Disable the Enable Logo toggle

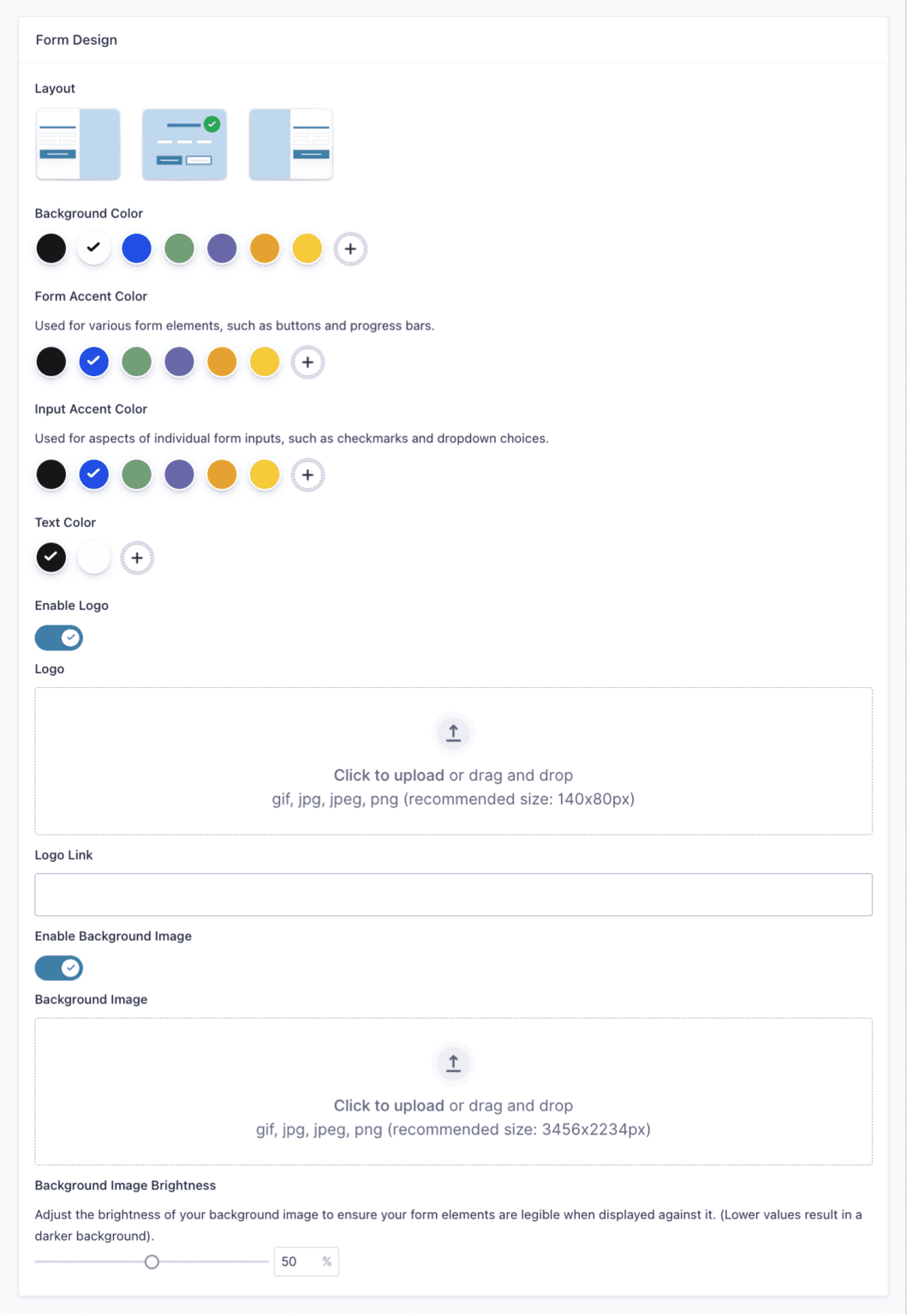pyautogui.click(x=58, y=637)
